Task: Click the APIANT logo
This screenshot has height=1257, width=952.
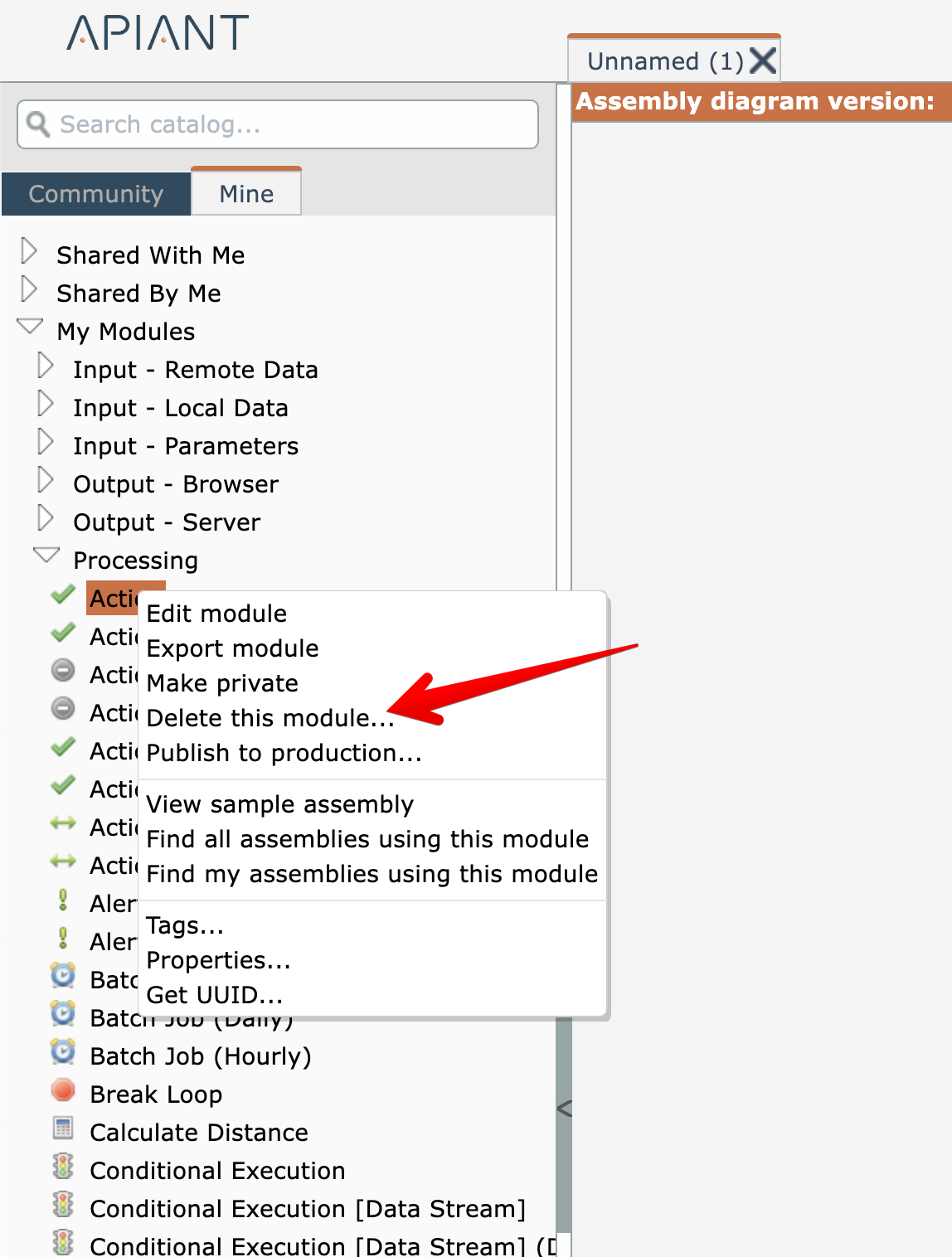Action: [158, 33]
